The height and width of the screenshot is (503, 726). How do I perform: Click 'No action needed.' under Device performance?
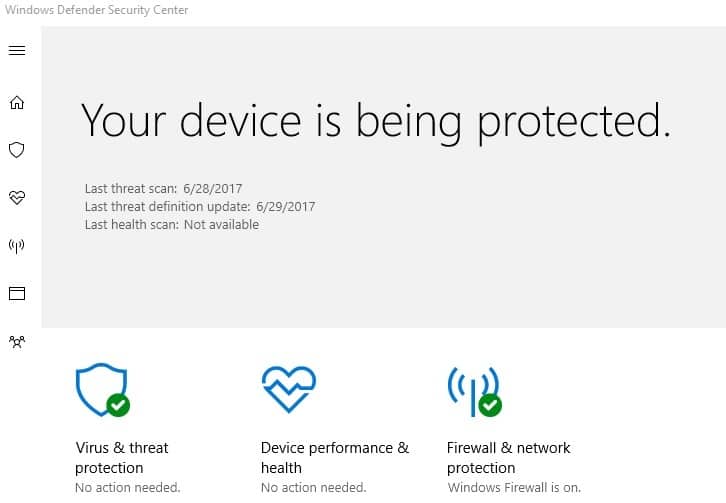(x=313, y=488)
